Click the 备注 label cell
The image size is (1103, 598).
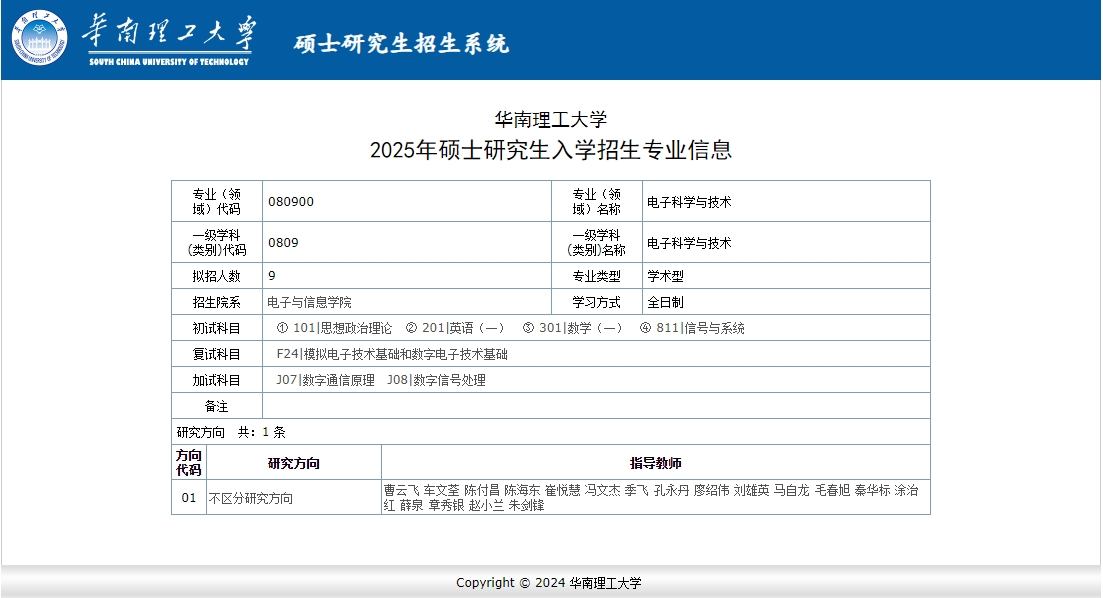[x=217, y=406]
